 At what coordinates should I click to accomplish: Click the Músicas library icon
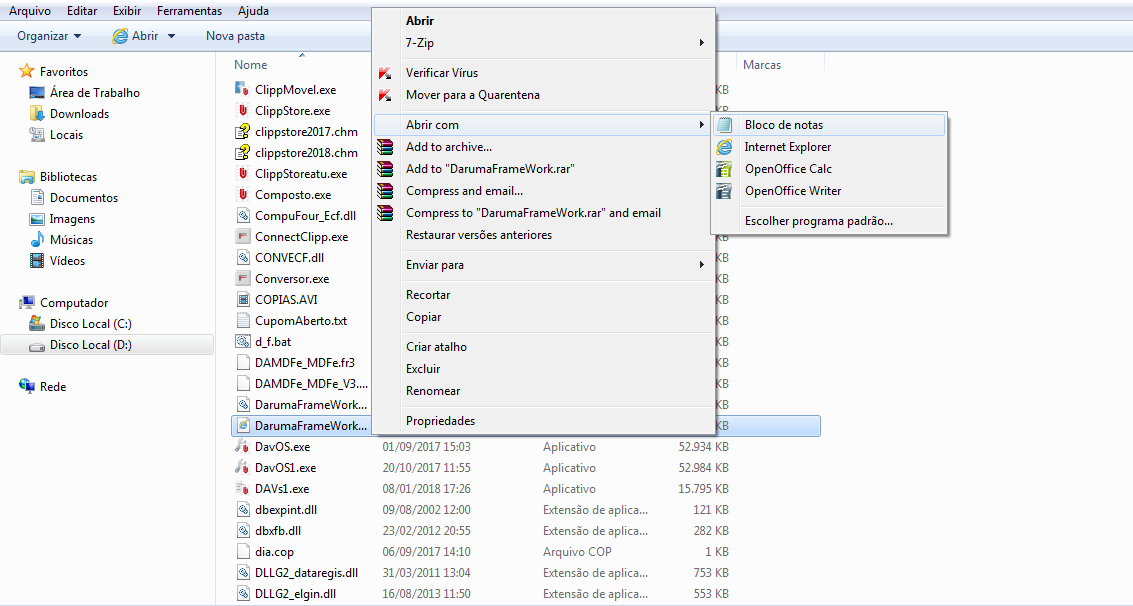tap(37, 240)
